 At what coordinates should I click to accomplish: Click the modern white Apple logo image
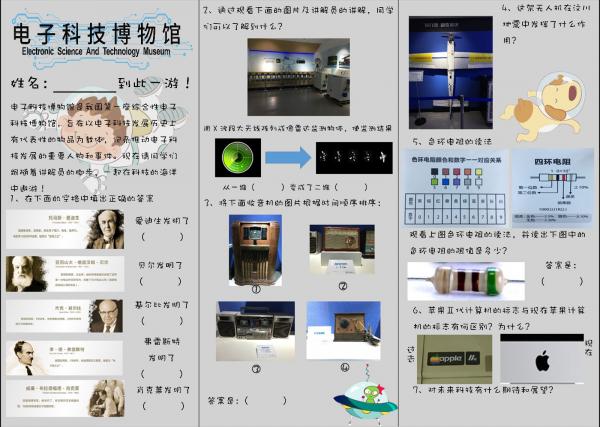541,359
